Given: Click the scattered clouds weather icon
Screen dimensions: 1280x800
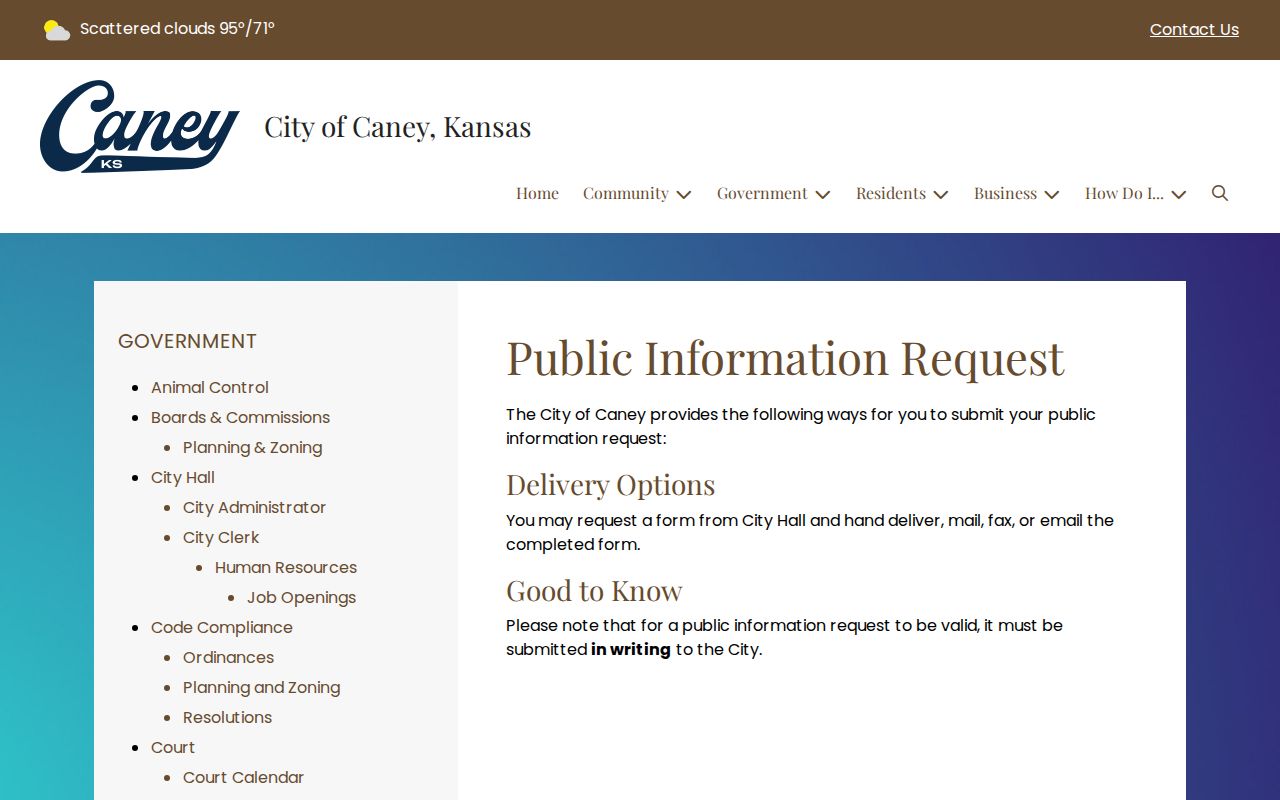Looking at the screenshot, I should click(57, 30).
